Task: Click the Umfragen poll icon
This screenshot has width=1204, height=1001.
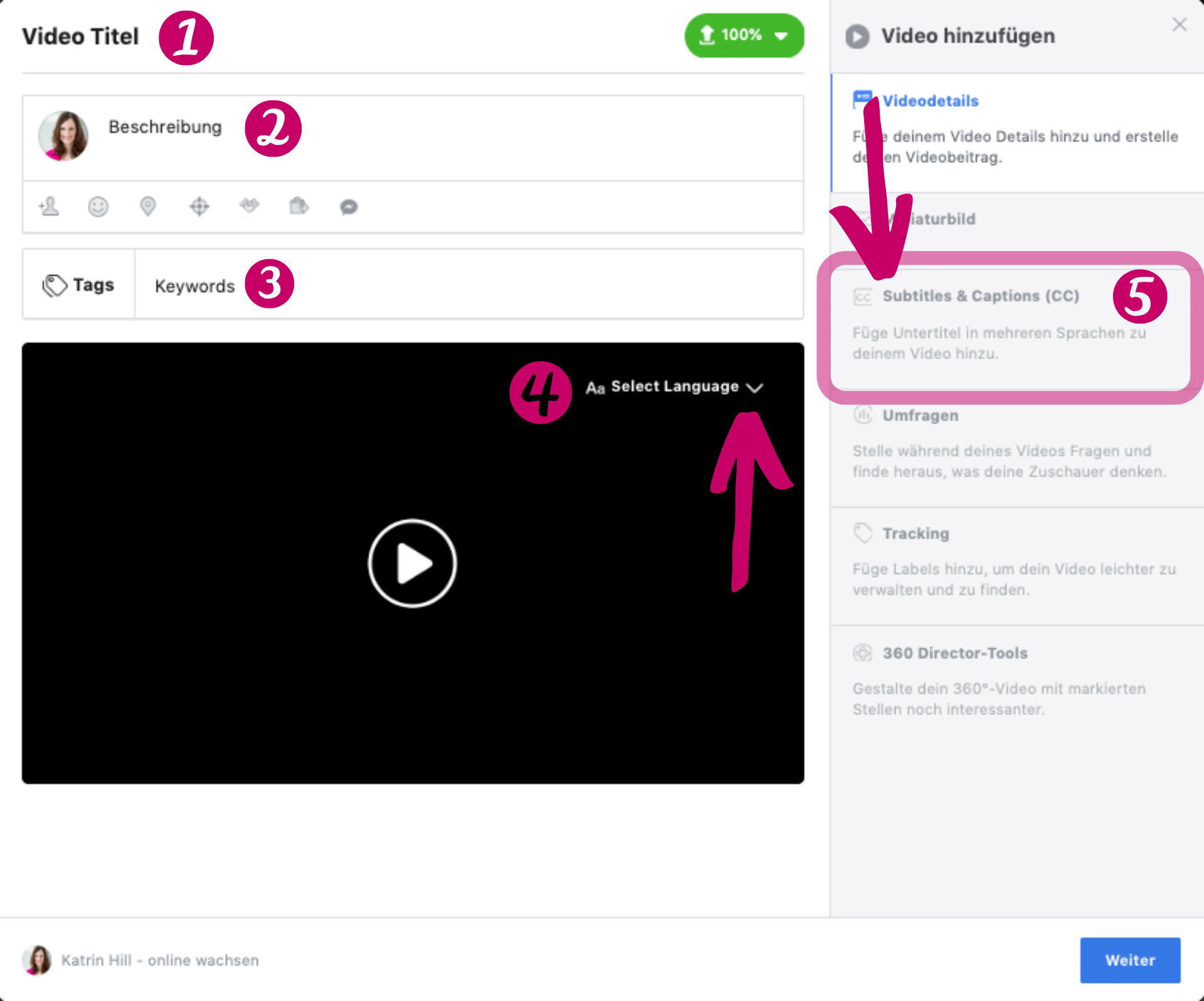Action: 863,415
